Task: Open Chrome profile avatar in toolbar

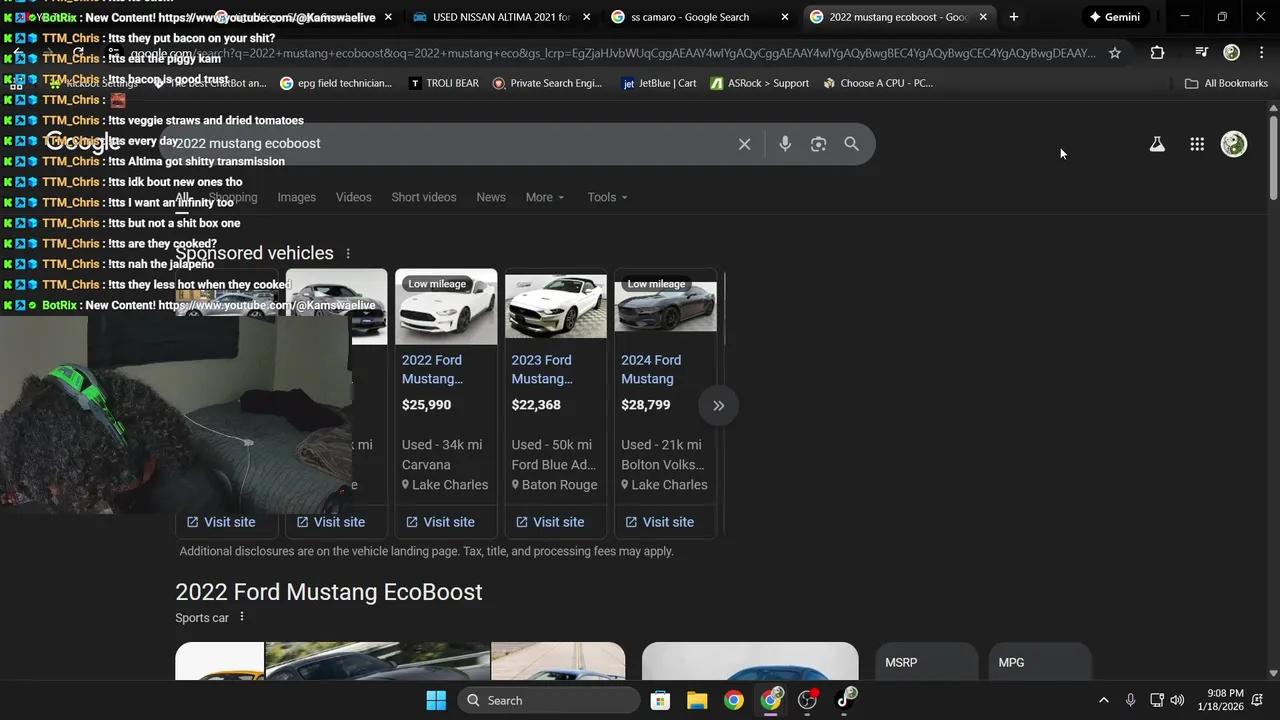Action: click(1231, 53)
